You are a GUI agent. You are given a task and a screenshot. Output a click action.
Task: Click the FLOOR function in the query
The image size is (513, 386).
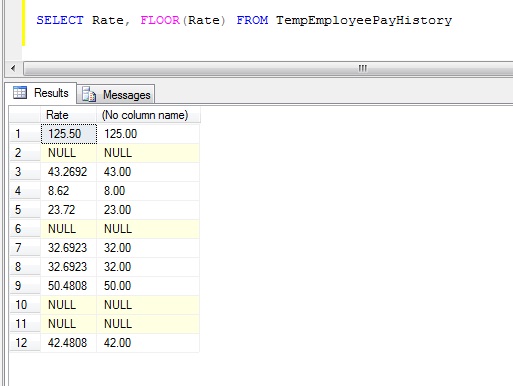coord(160,20)
